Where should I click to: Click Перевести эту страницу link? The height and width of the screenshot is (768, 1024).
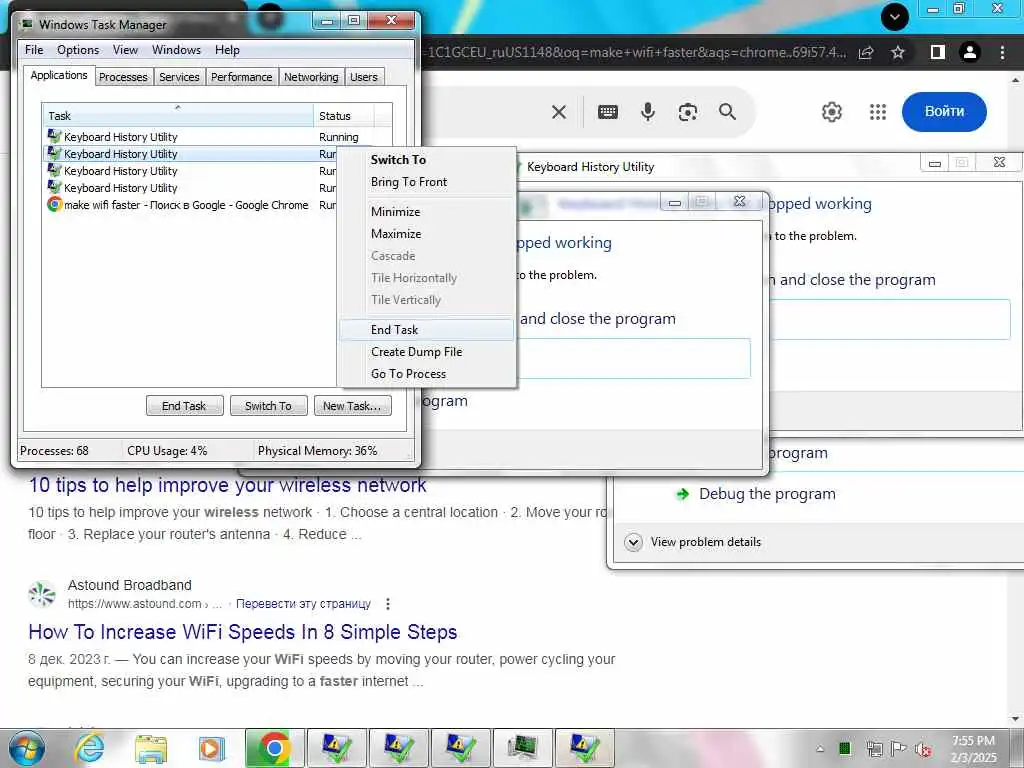pos(303,604)
